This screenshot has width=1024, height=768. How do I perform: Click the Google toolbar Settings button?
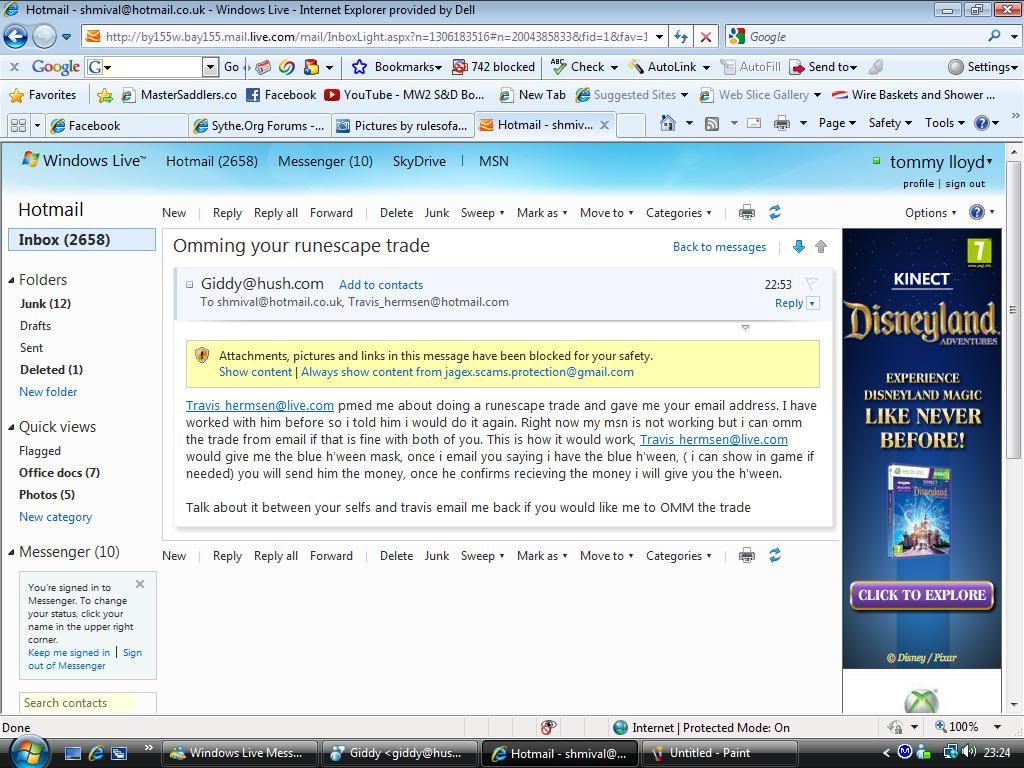(982, 67)
